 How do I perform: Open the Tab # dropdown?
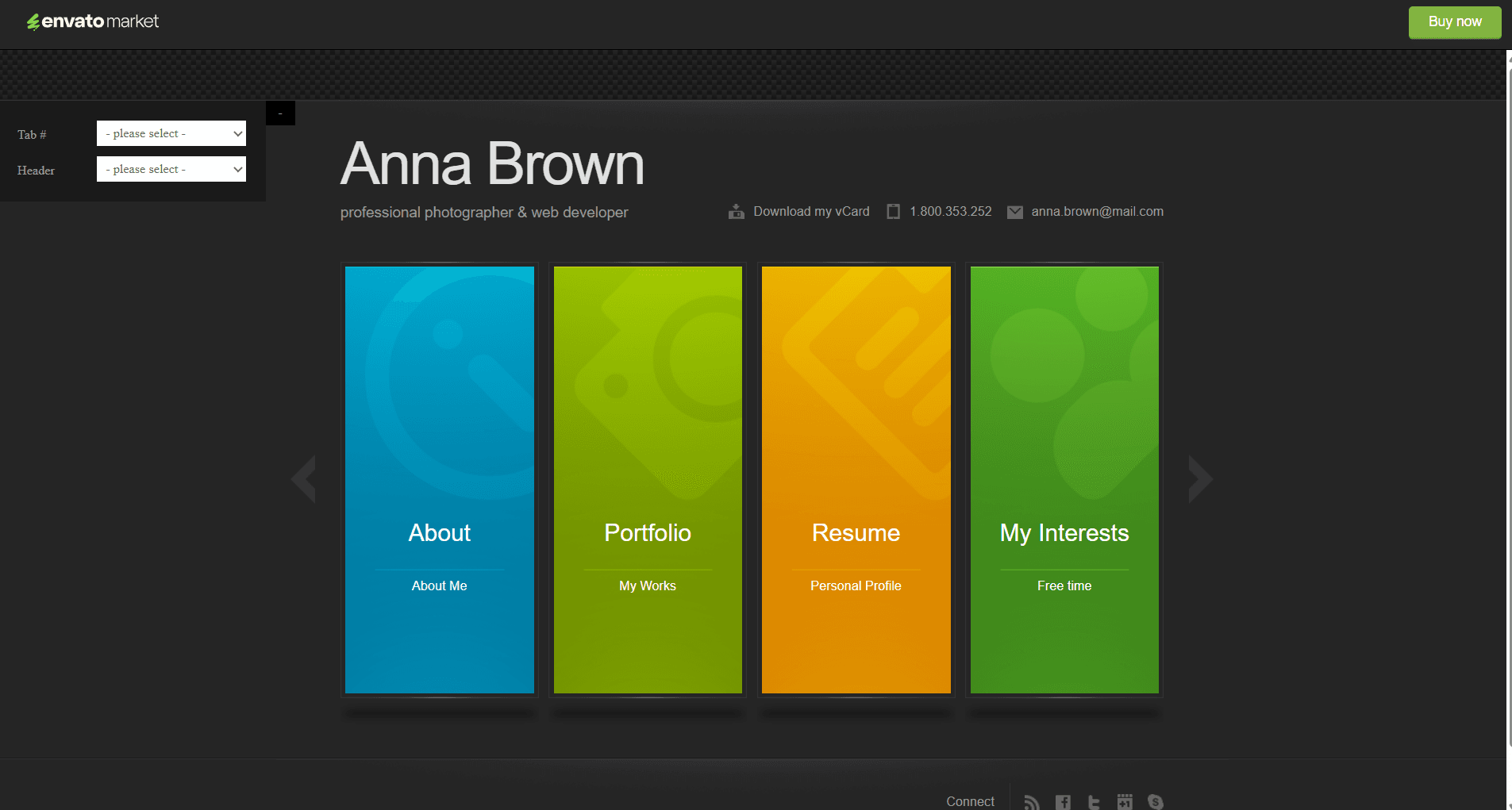click(x=171, y=133)
